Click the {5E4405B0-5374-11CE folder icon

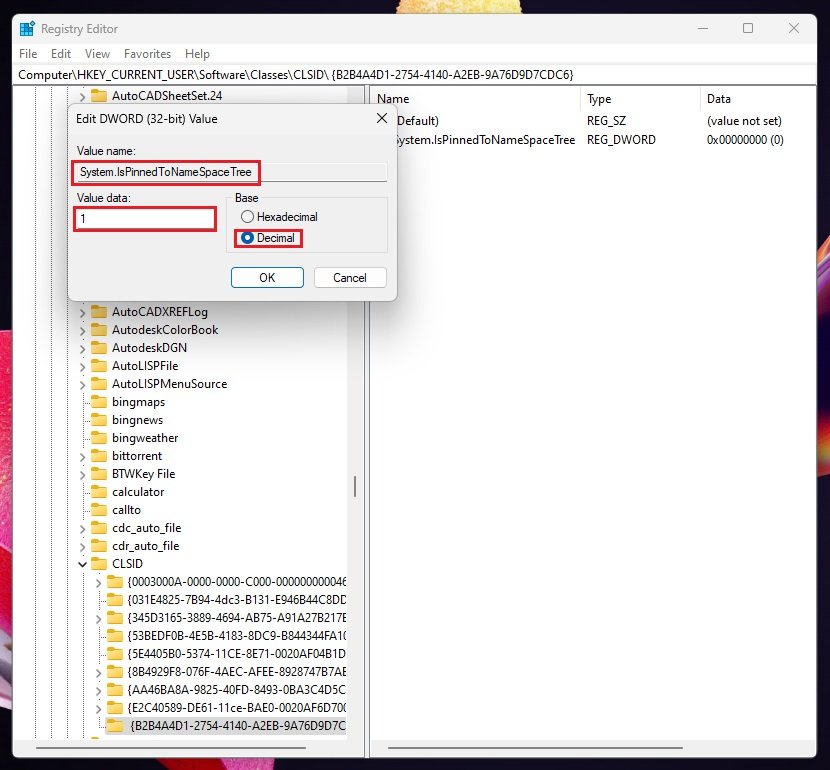click(115, 653)
